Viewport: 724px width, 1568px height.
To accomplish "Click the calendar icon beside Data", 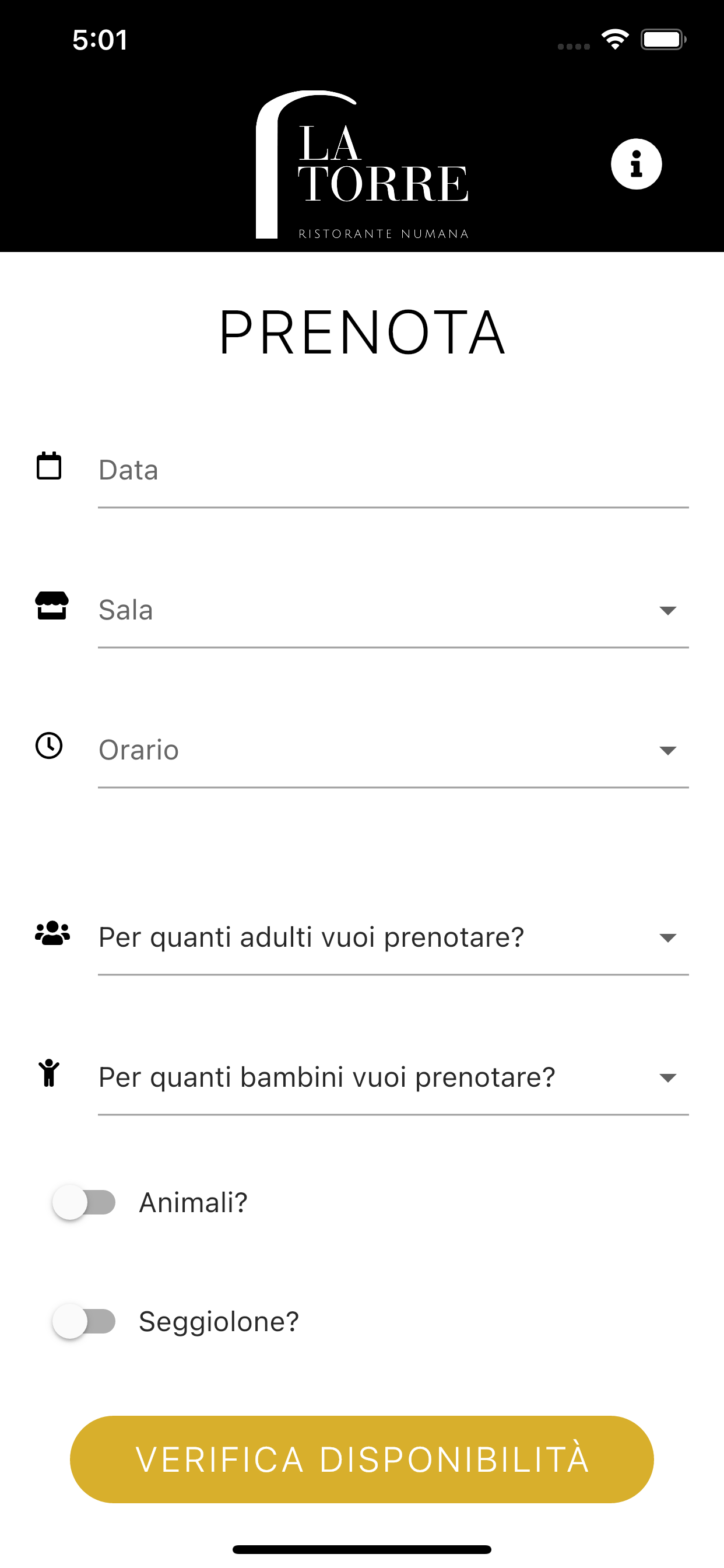I will click(x=48, y=466).
